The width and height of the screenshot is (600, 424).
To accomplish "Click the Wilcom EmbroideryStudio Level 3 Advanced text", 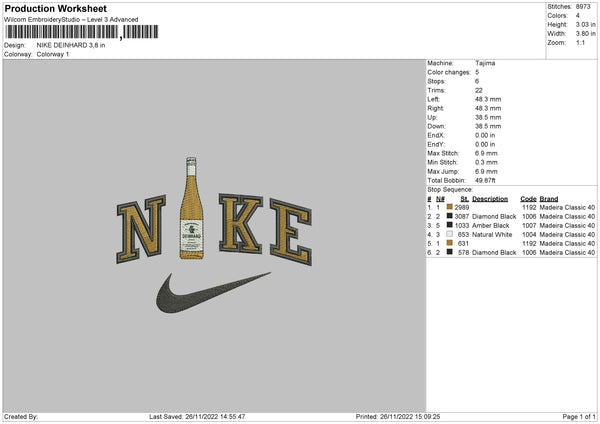I will (x=71, y=20).
